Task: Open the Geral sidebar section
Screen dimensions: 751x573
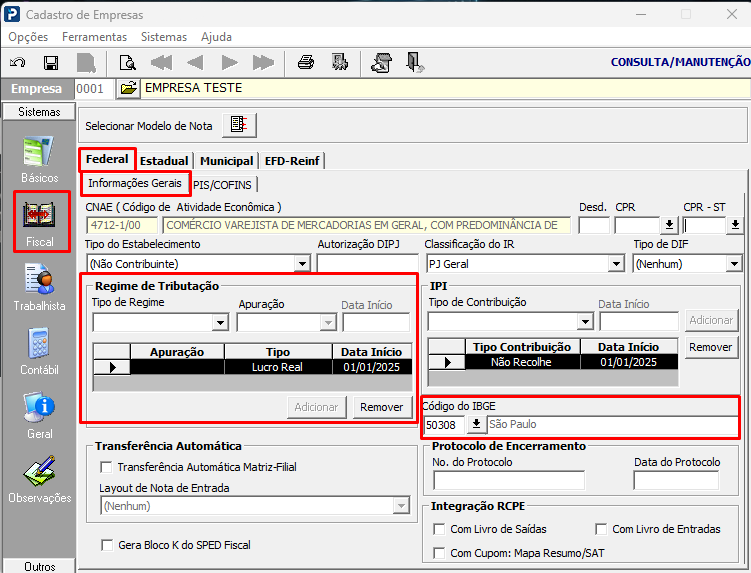Action: pyautogui.click(x=39, y=415)
